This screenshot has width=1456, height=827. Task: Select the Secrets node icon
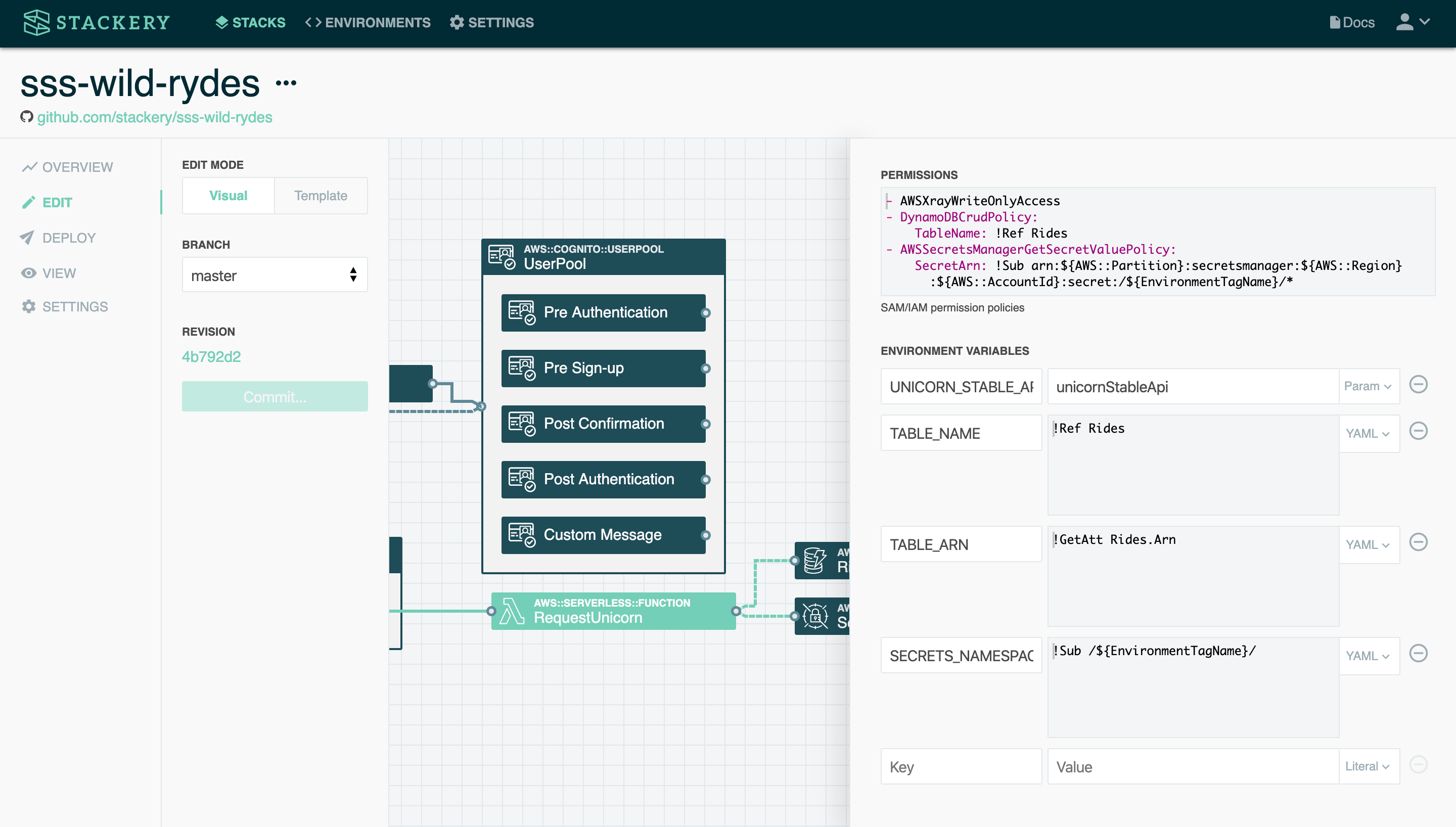pos(815,616)
